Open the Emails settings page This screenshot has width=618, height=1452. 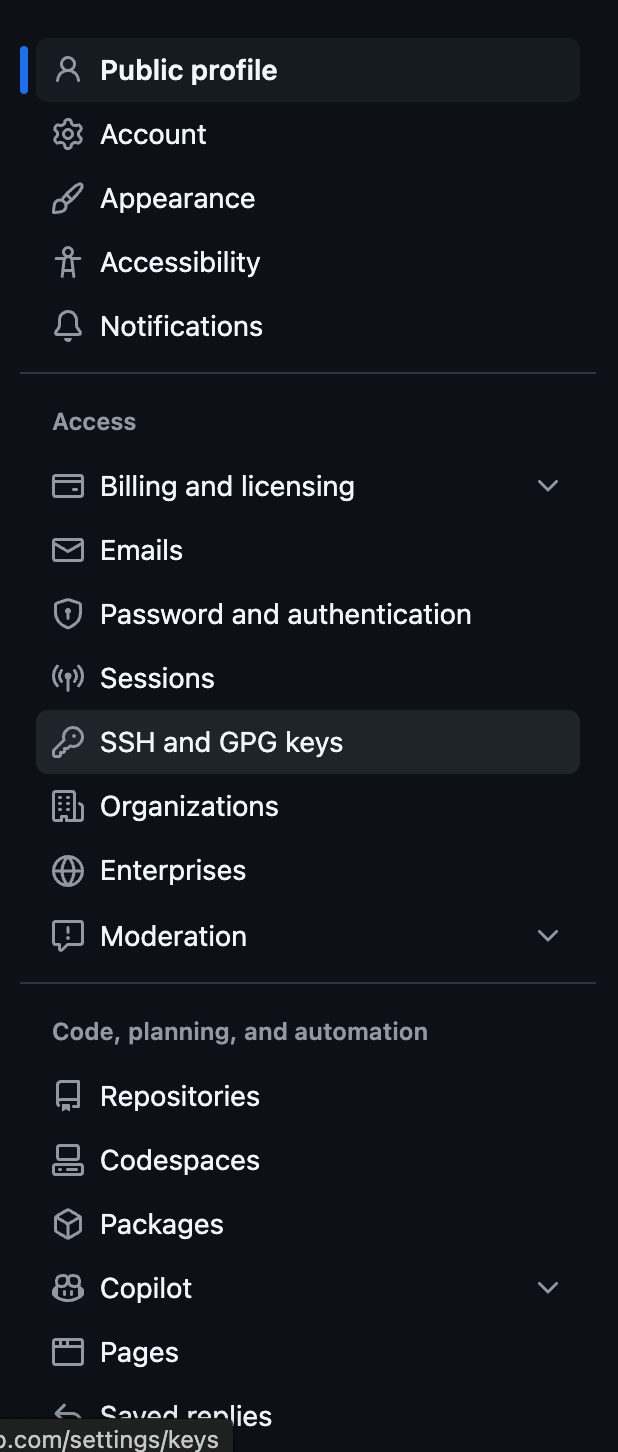141,550
